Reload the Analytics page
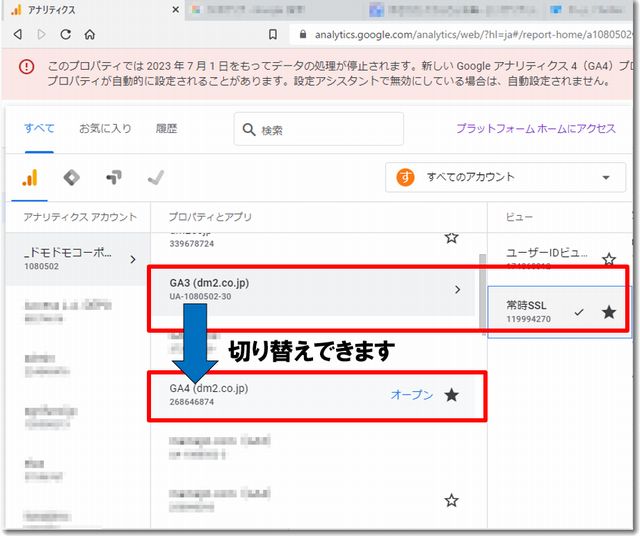640x536 pixels. (x=66, y=34)
